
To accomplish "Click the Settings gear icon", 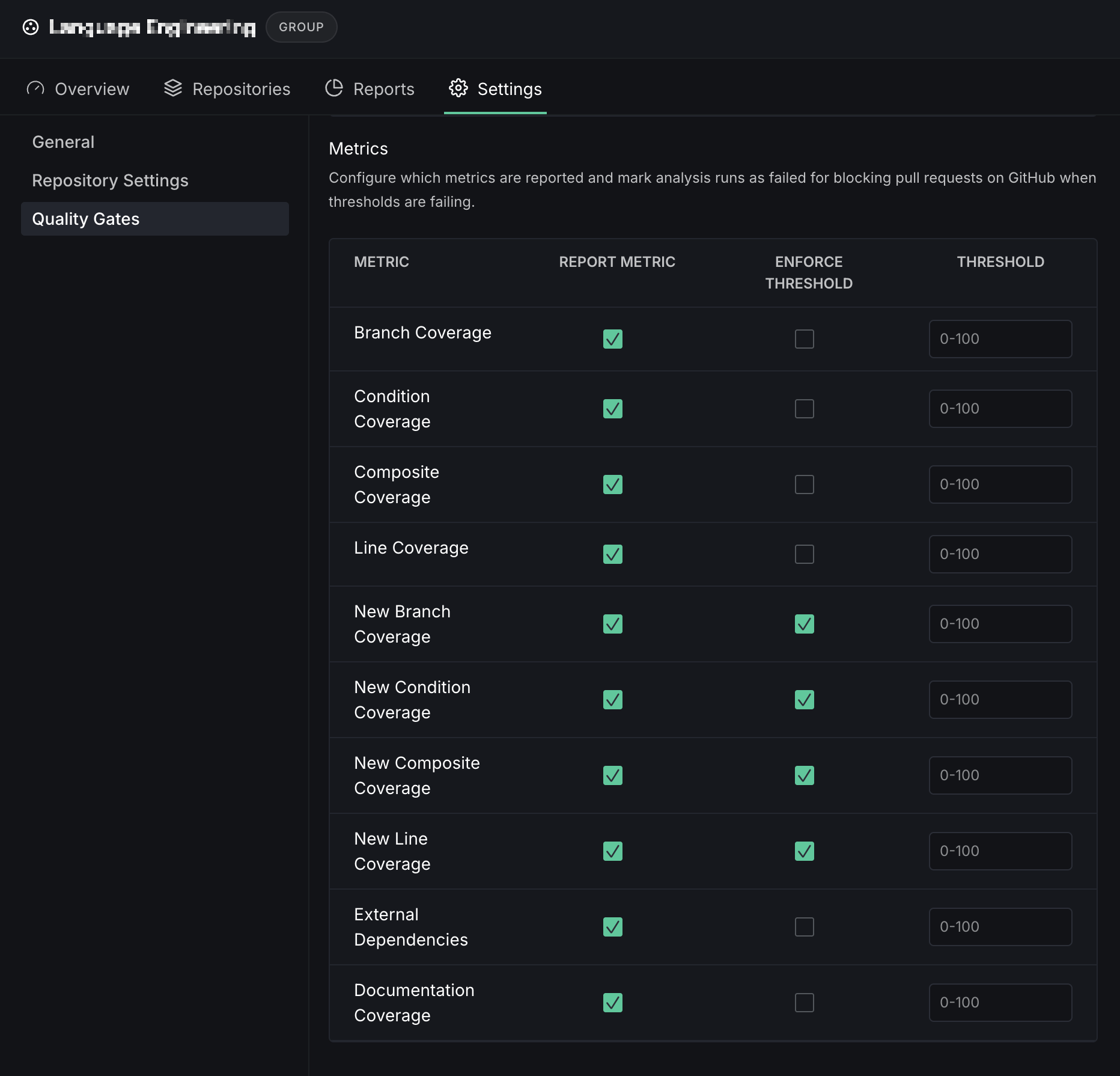I will (458, 88).
